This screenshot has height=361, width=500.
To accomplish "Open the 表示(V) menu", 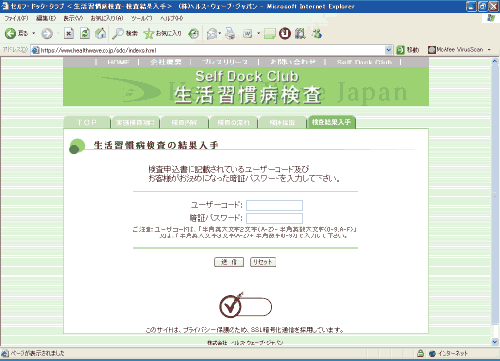I will point(73,18).
